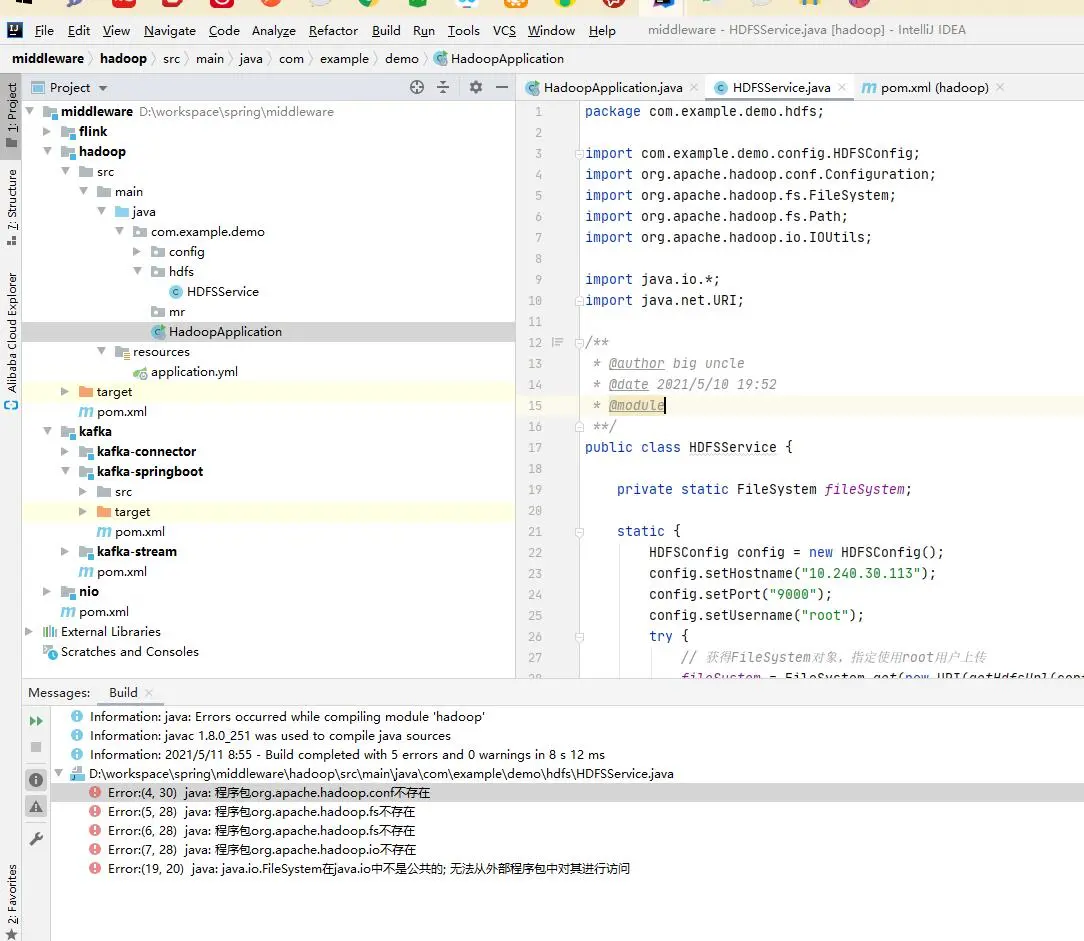Image resolution: width=1084 pixels, height=941 pixels.
Task: Open Project panel settings gear
Action: pyautogui.click(x=476, y=88)
